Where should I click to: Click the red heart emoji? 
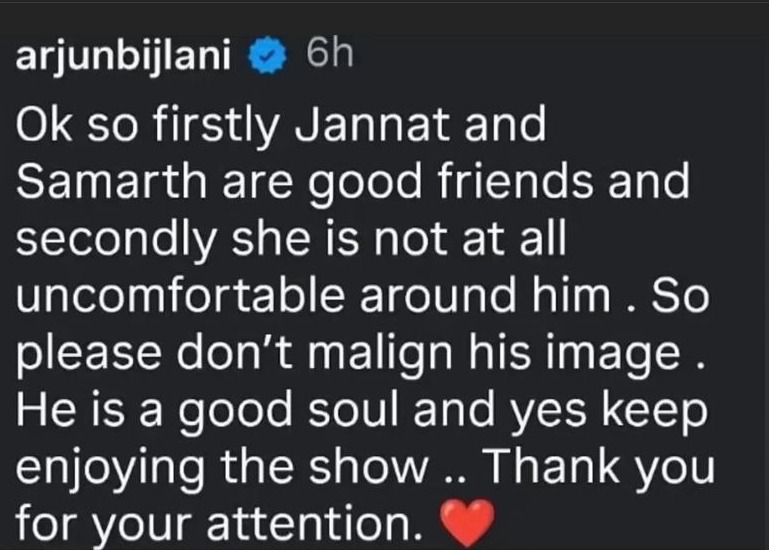click(x=469, y=520)
